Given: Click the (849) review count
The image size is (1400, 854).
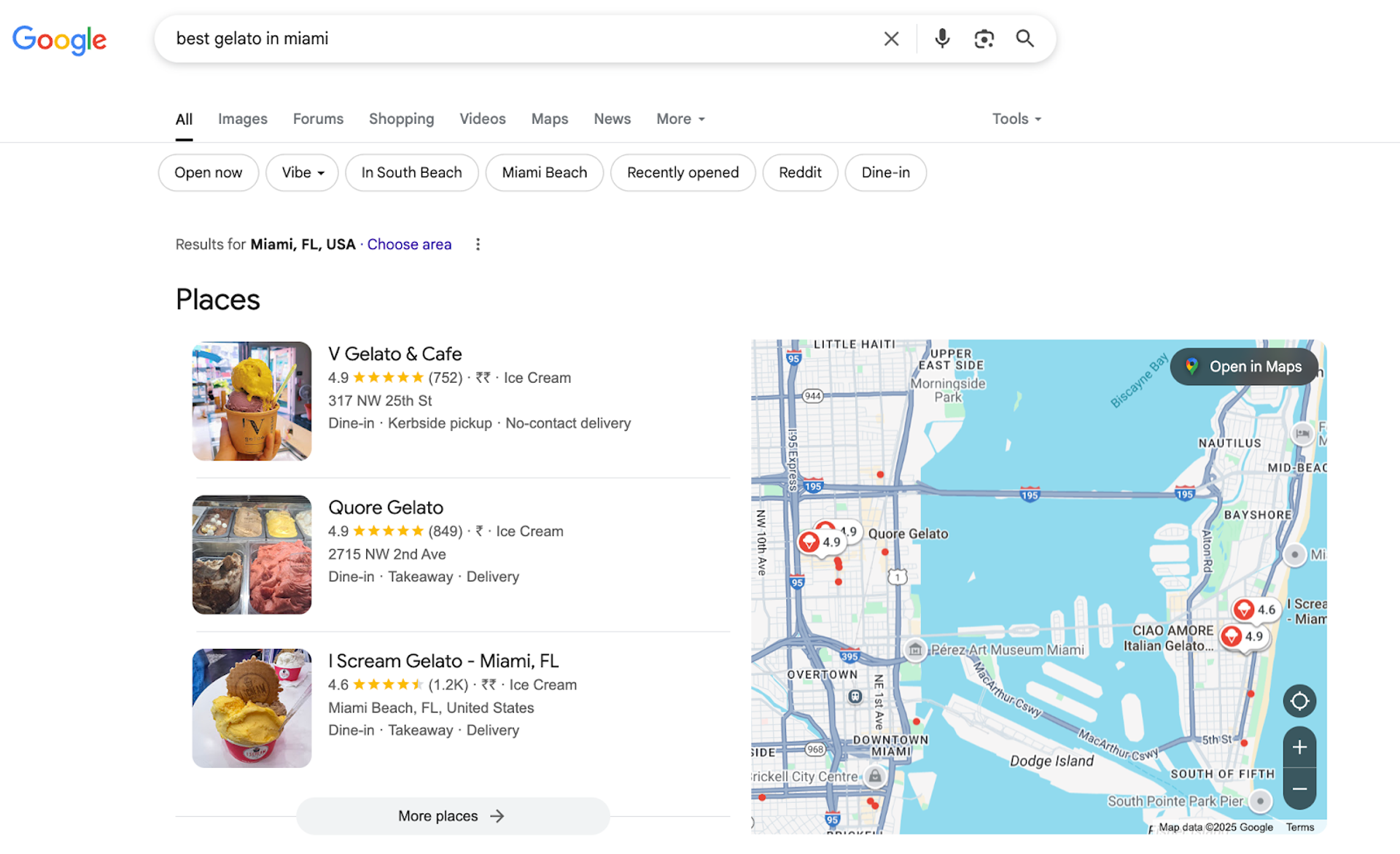Looking at the screenshot, I should click(446, 531).
